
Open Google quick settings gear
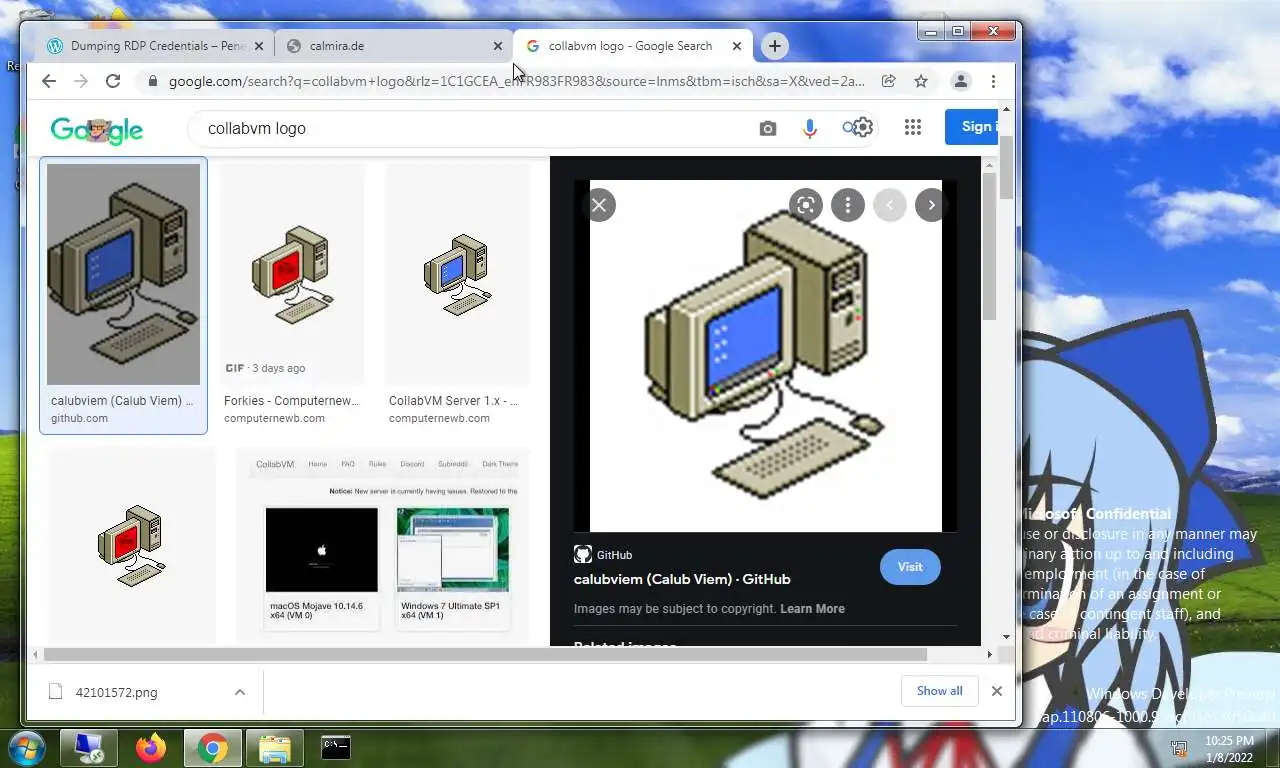pyautogui.click(x=863, y=127)
